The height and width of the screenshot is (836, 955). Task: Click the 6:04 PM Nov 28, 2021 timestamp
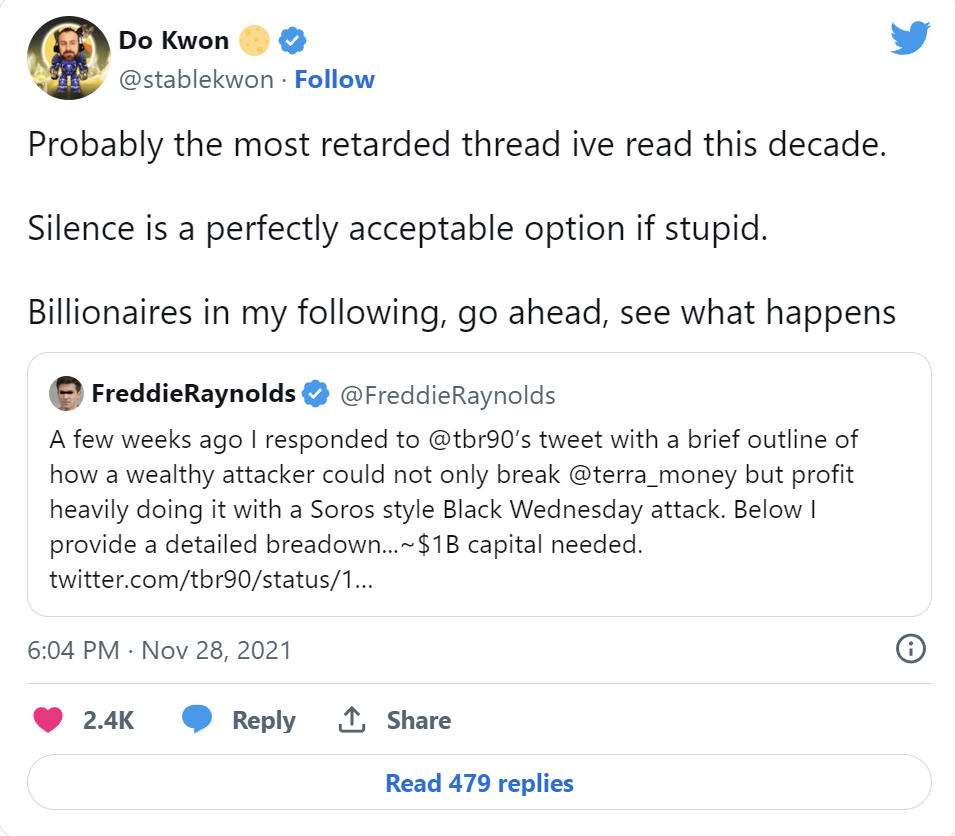(160, 650)
